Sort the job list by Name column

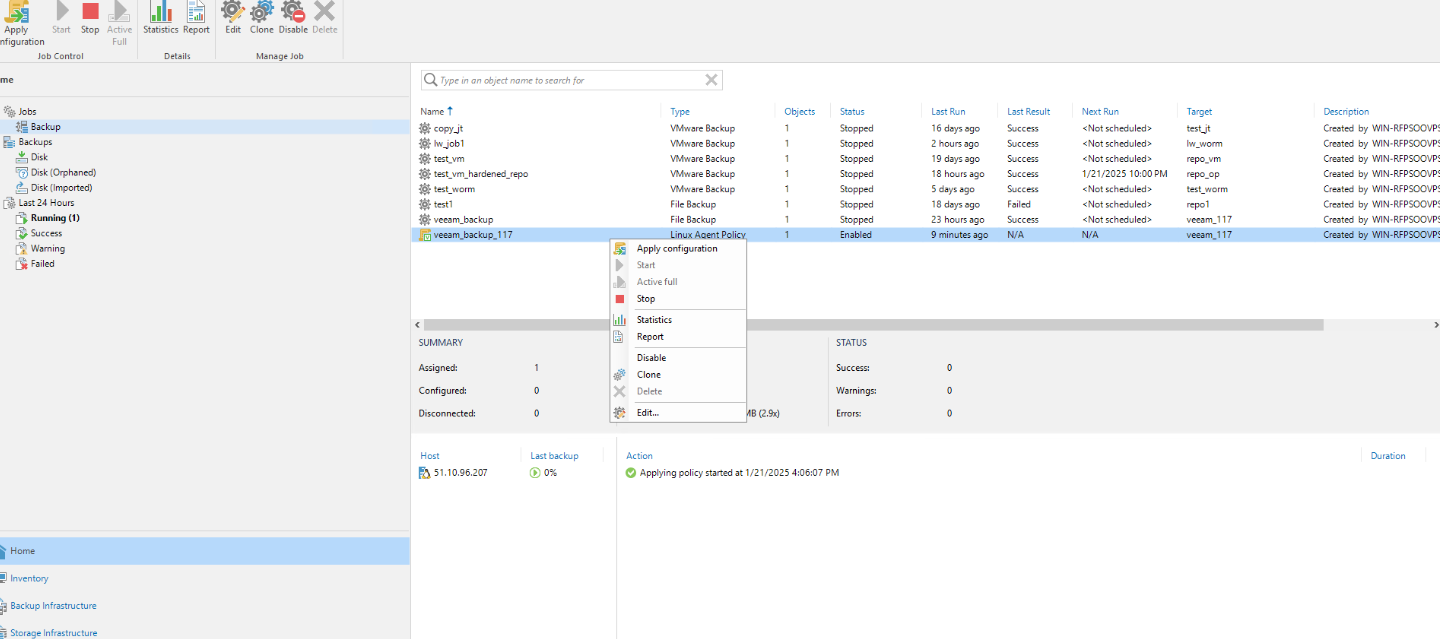pyautogui.click(x=432, y=112)
